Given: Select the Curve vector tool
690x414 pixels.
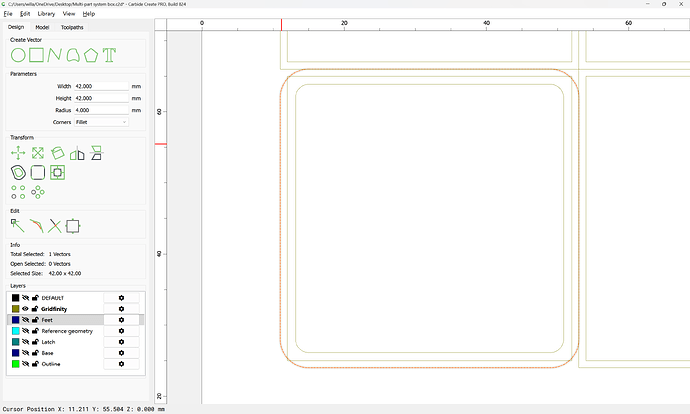Looking at the screenshot, I should pos(73,55).
